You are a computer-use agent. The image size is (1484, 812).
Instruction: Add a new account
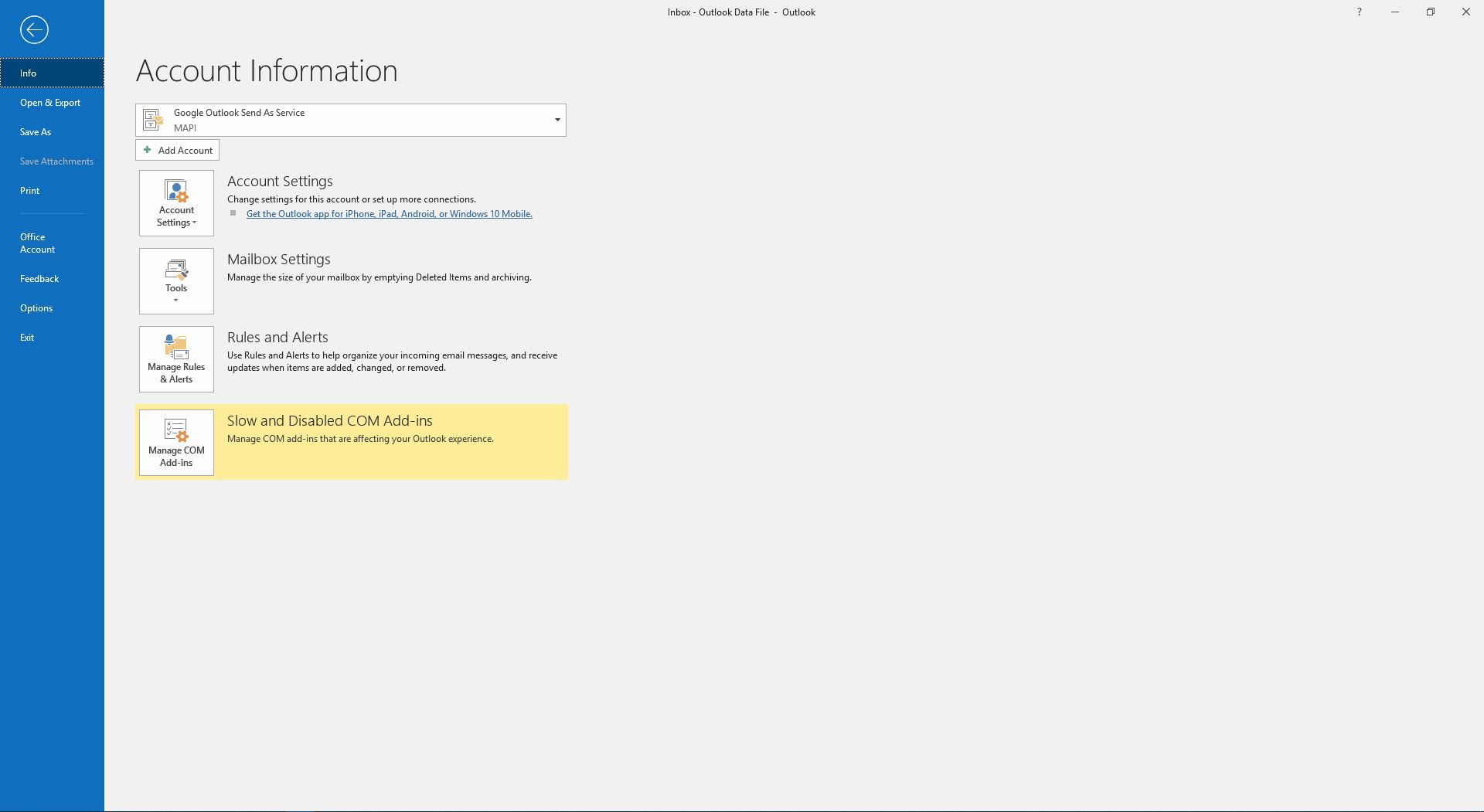coord(177,150)
